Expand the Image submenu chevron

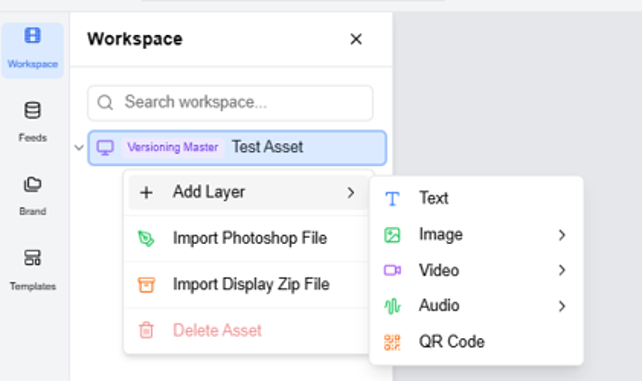pyautogui.click(x=562, y=235)
